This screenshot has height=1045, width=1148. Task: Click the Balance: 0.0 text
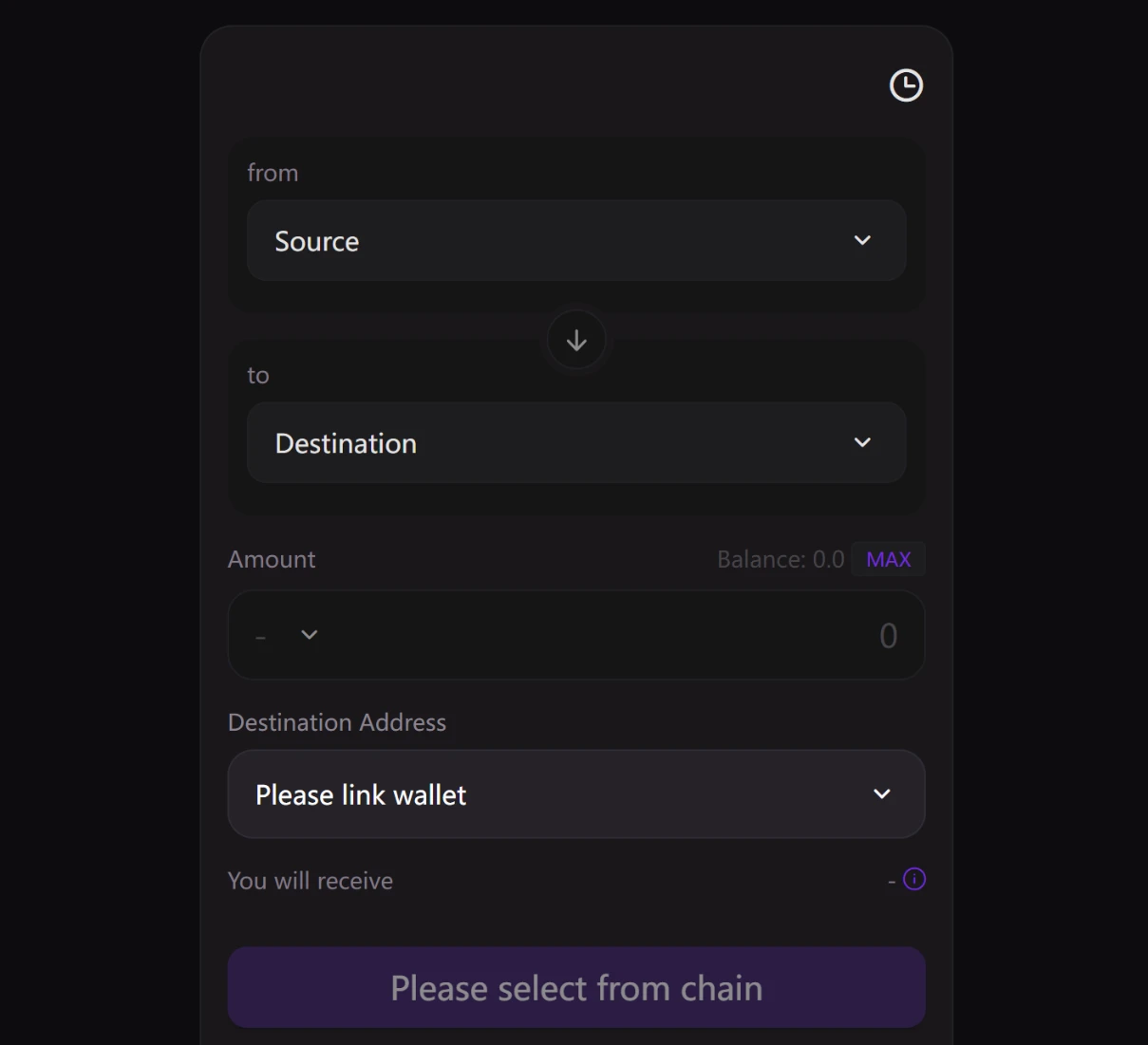click(781, 560)
